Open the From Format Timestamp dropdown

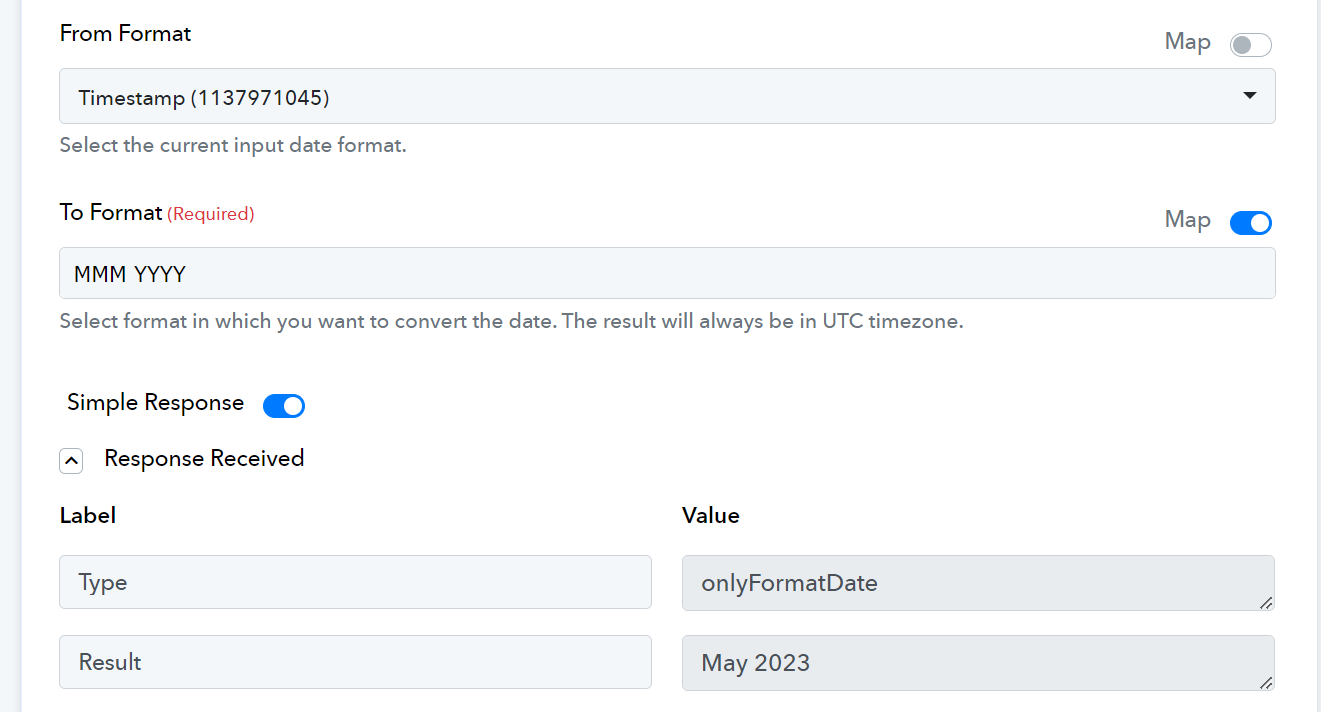click(667, 97)
